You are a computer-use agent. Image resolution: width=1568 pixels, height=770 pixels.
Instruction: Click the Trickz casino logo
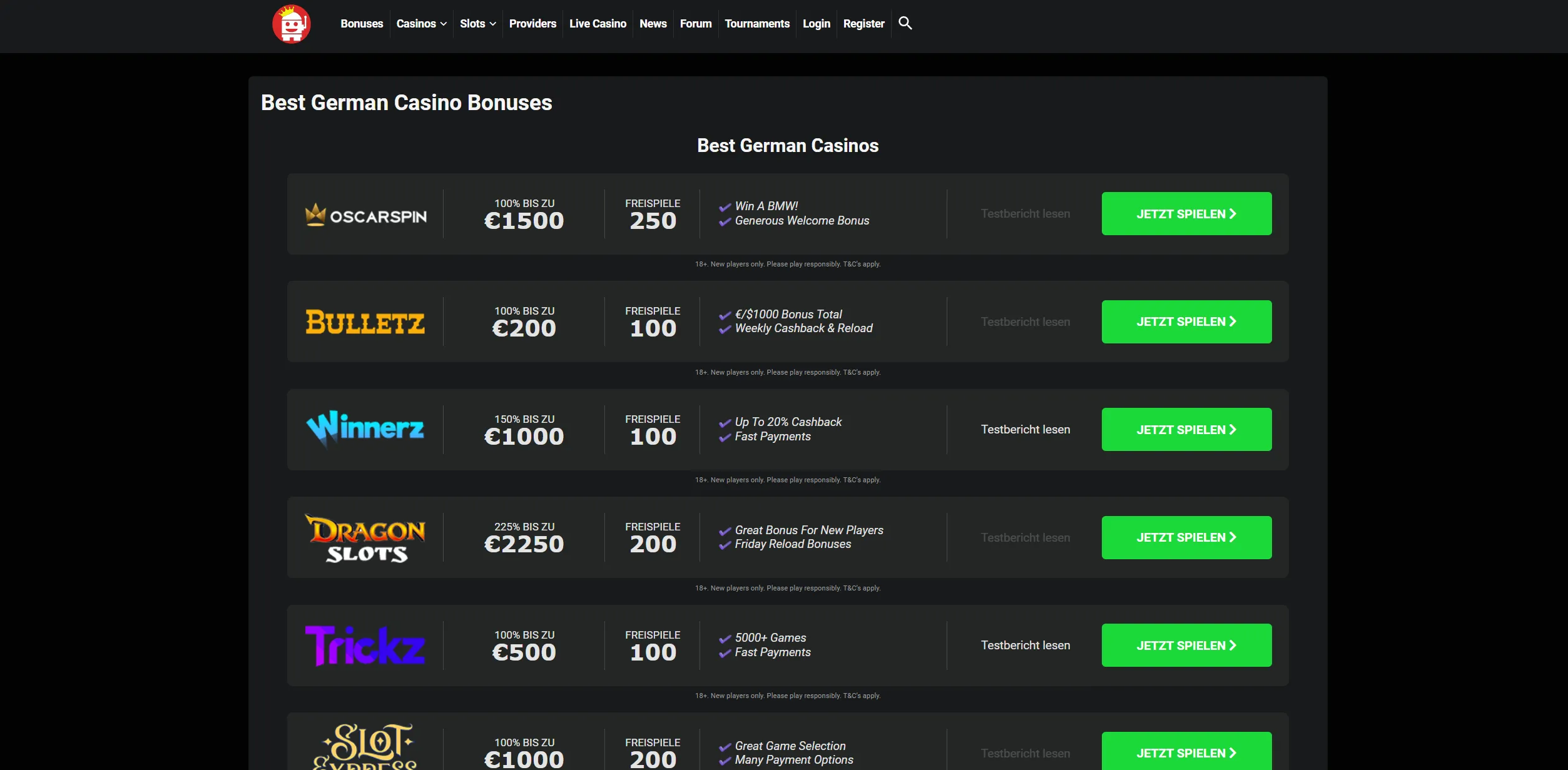[365, 646]
